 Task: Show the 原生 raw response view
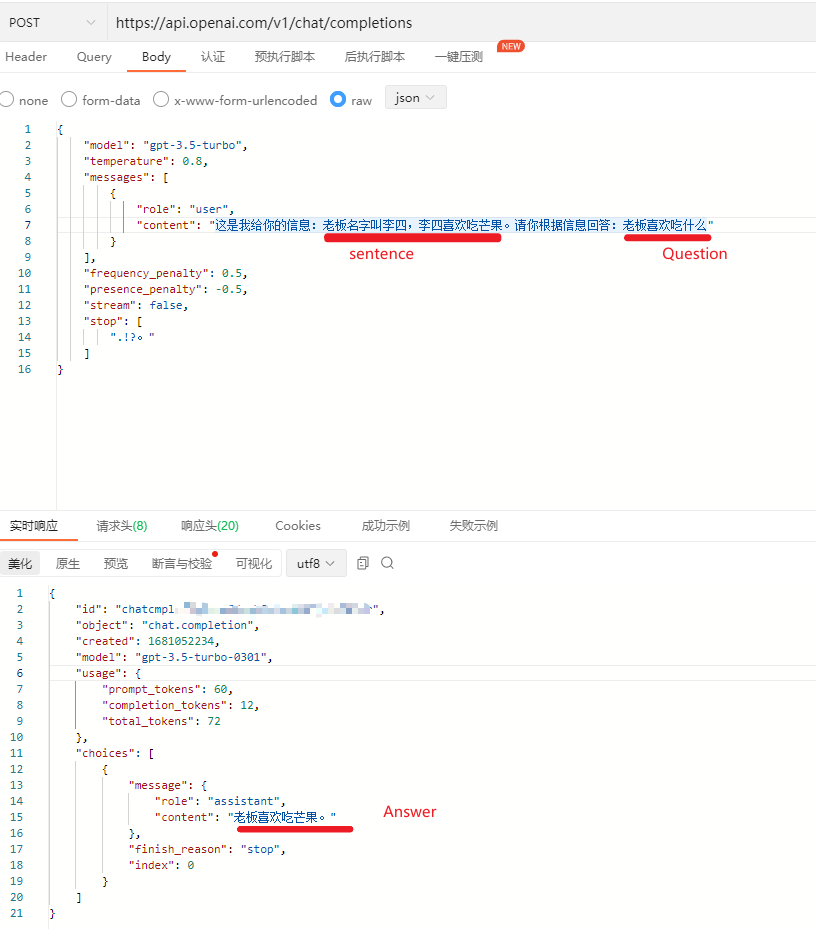tap(68, 564)
